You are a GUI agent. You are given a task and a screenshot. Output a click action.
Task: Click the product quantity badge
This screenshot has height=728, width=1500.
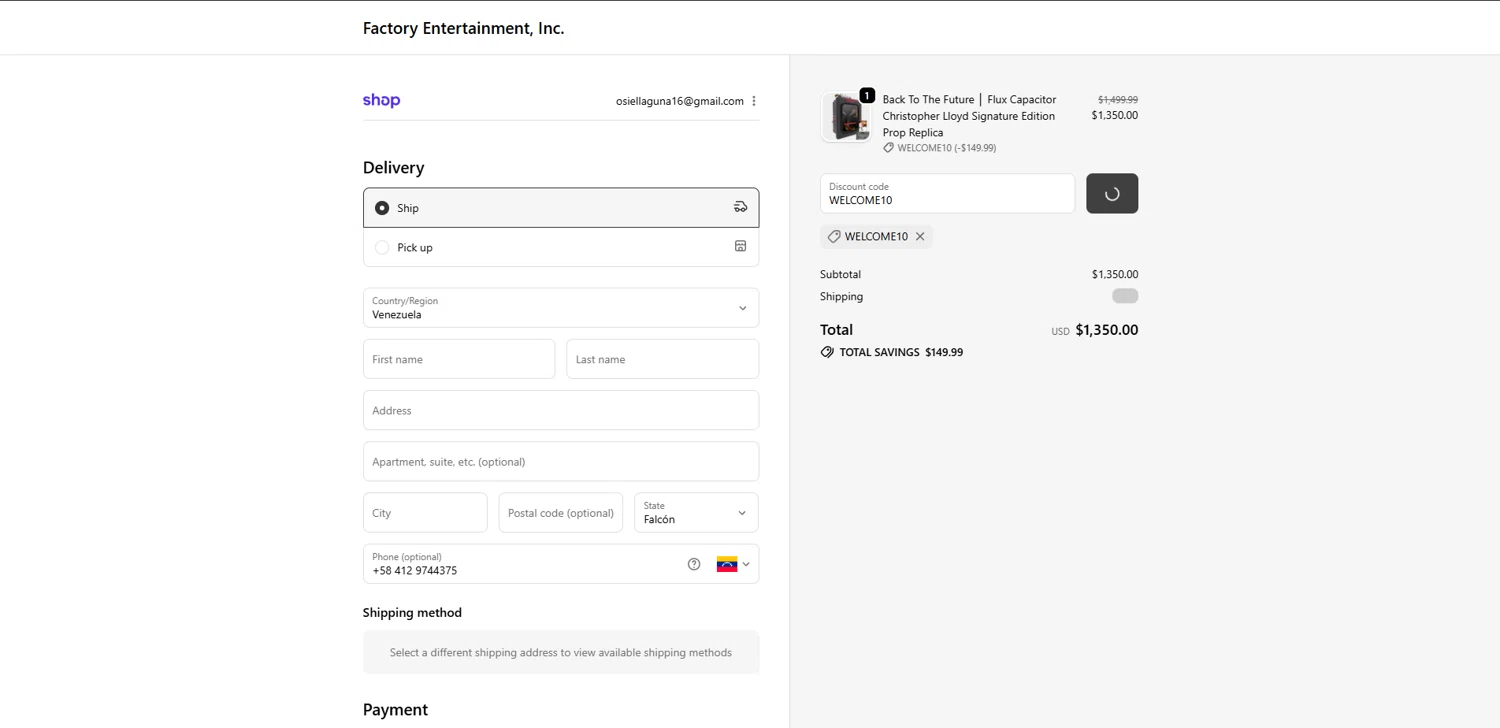pyautogui.click(x=867, y=96)
